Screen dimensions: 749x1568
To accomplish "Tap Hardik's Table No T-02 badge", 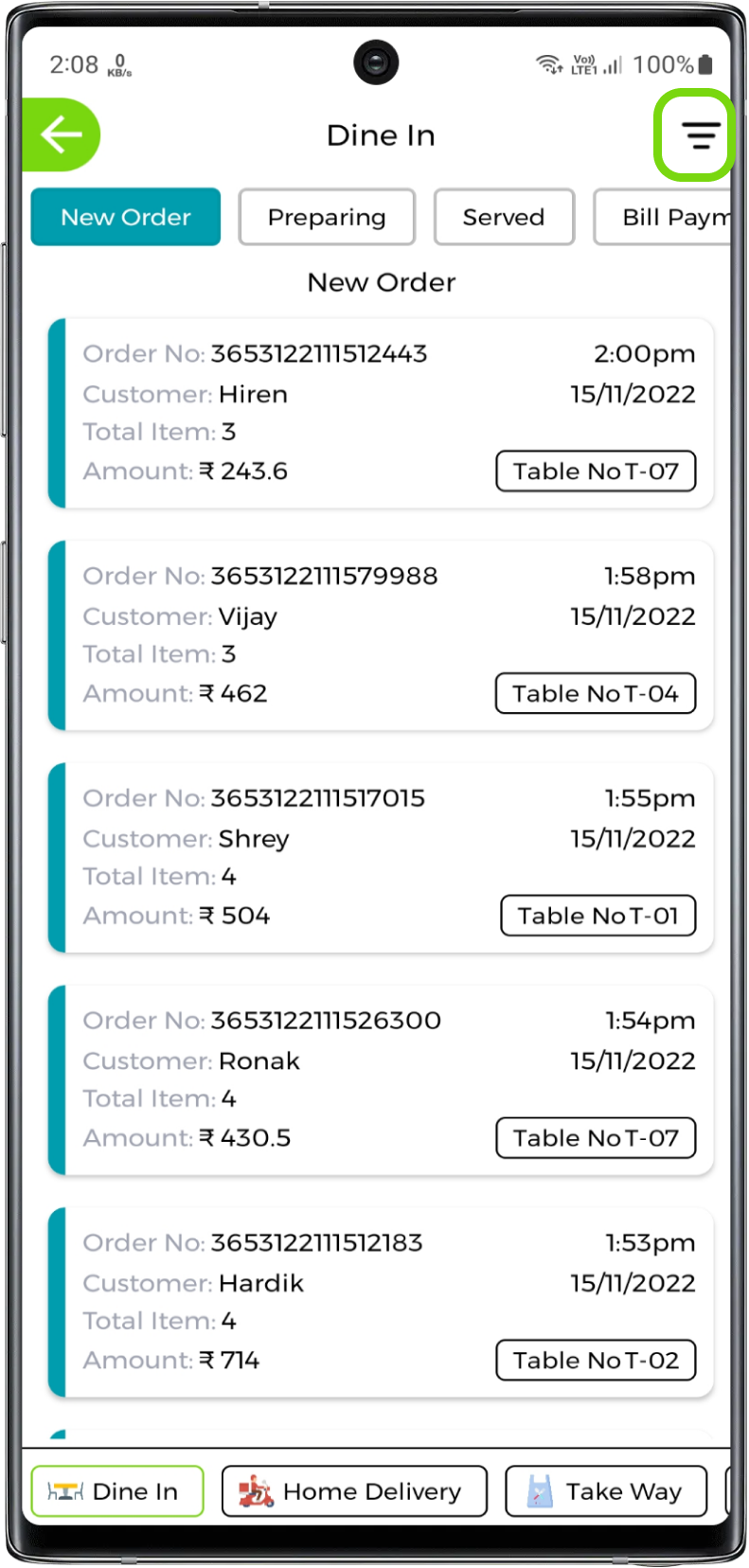I will click(x=596, y=1360).
